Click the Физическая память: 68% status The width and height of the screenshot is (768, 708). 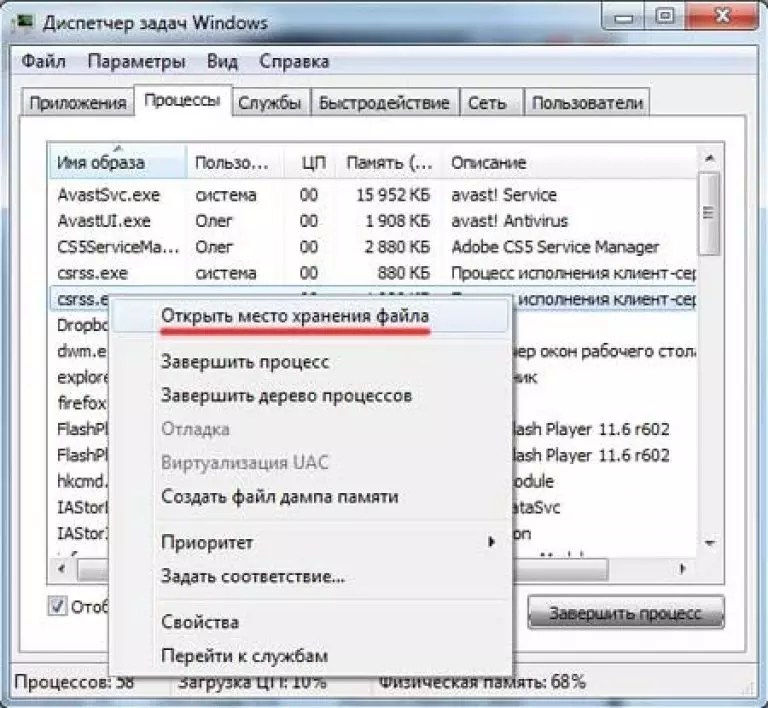click(x=482, y=682)
